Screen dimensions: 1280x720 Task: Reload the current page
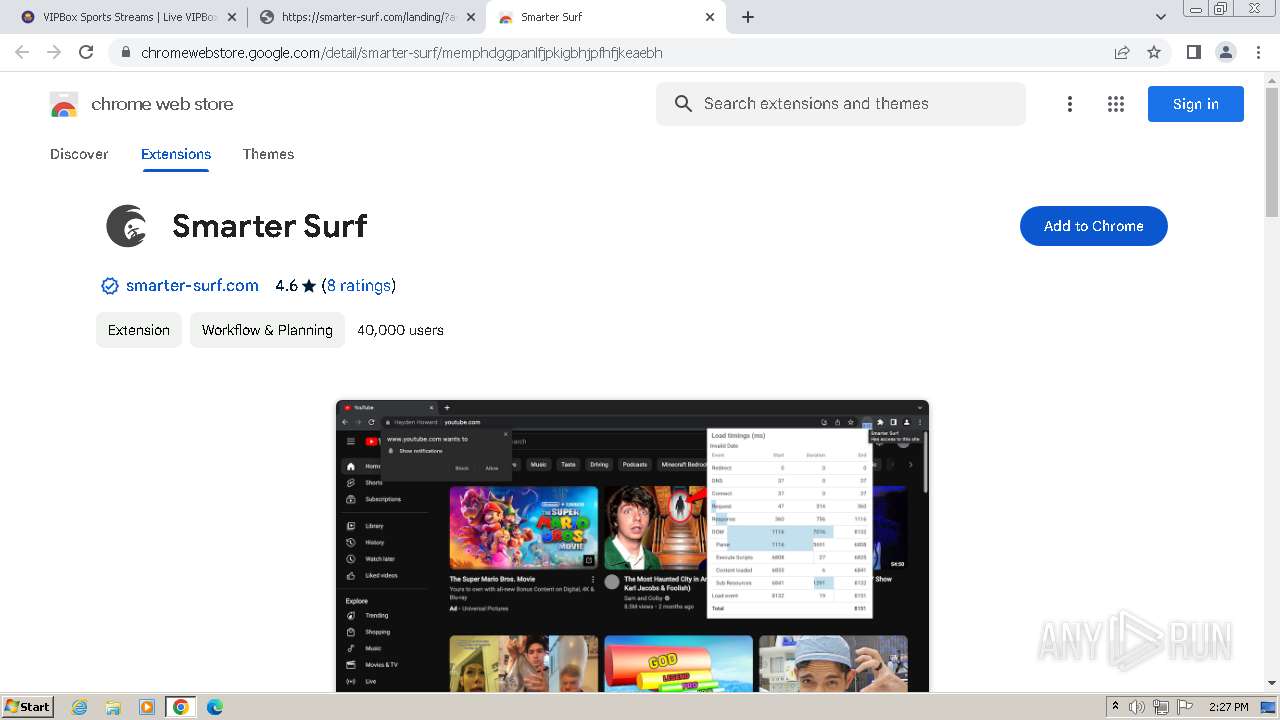[86, 52]
